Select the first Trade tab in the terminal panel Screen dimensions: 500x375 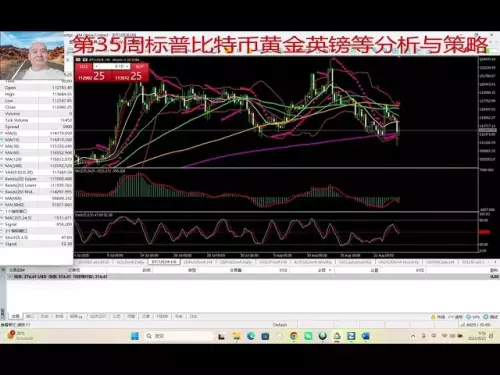tap(15, 316)
